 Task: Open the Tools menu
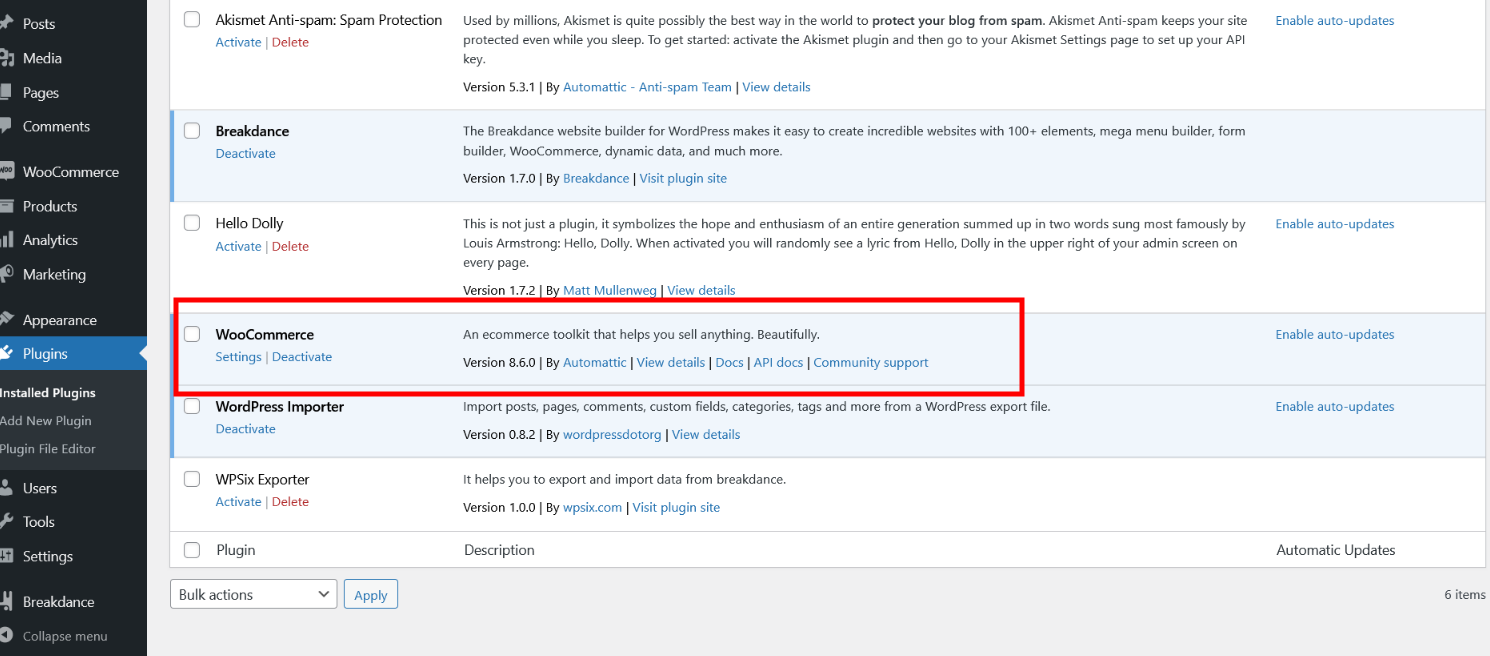39,522
